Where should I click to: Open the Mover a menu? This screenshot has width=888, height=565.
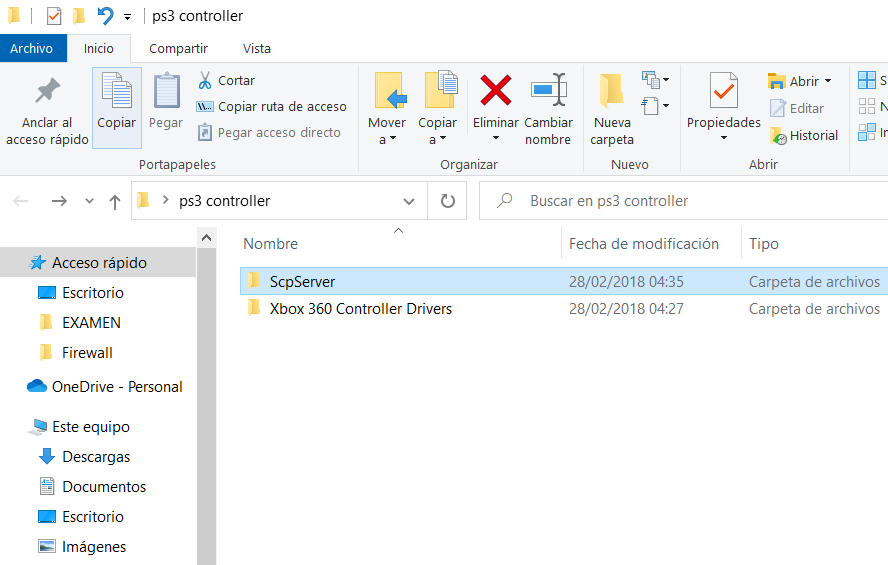387,108
